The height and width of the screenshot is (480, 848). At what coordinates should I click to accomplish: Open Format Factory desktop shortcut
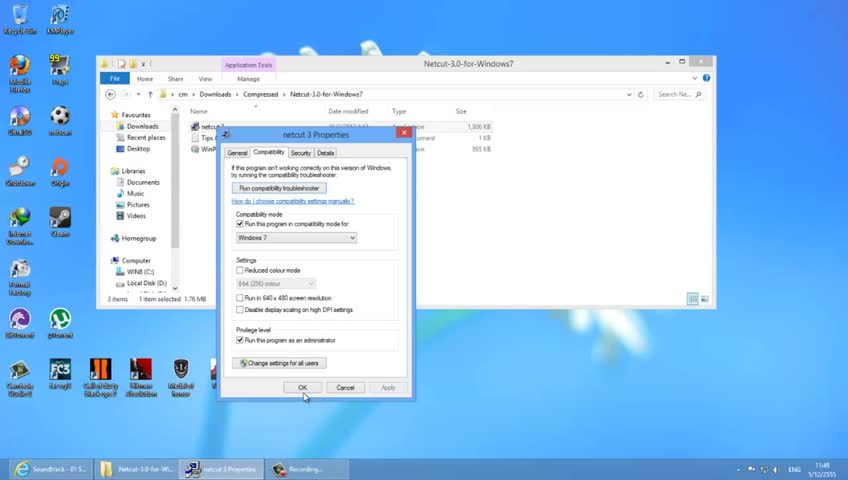pos(20,277)
